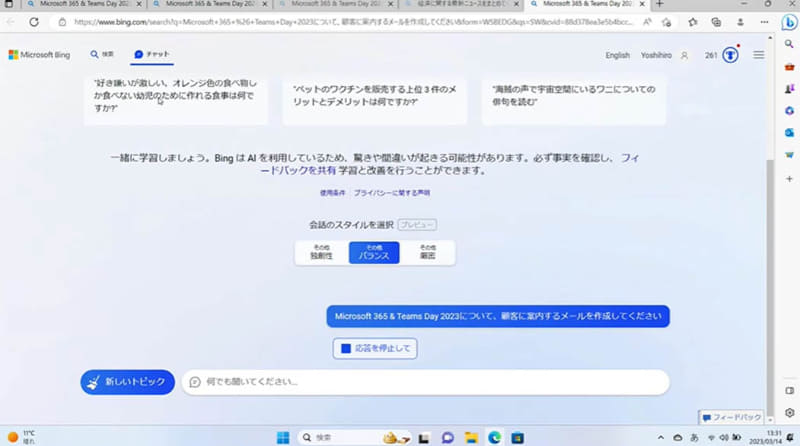The image size is (800, 446).
Task: Click the Microsoft Bing logo
Action: pyautogui.click(x=39, y=55)
